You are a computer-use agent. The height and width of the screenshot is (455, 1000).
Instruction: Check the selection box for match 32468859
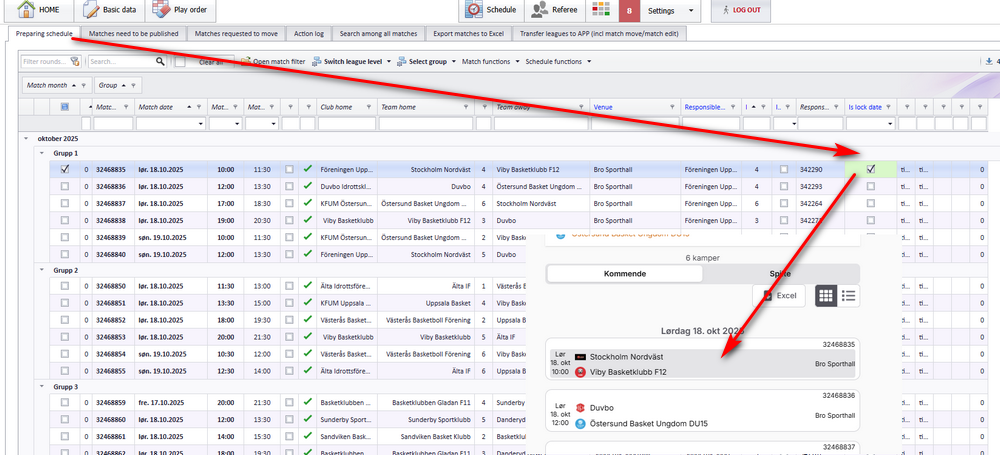pyautogui.click(x=64, y=403)
